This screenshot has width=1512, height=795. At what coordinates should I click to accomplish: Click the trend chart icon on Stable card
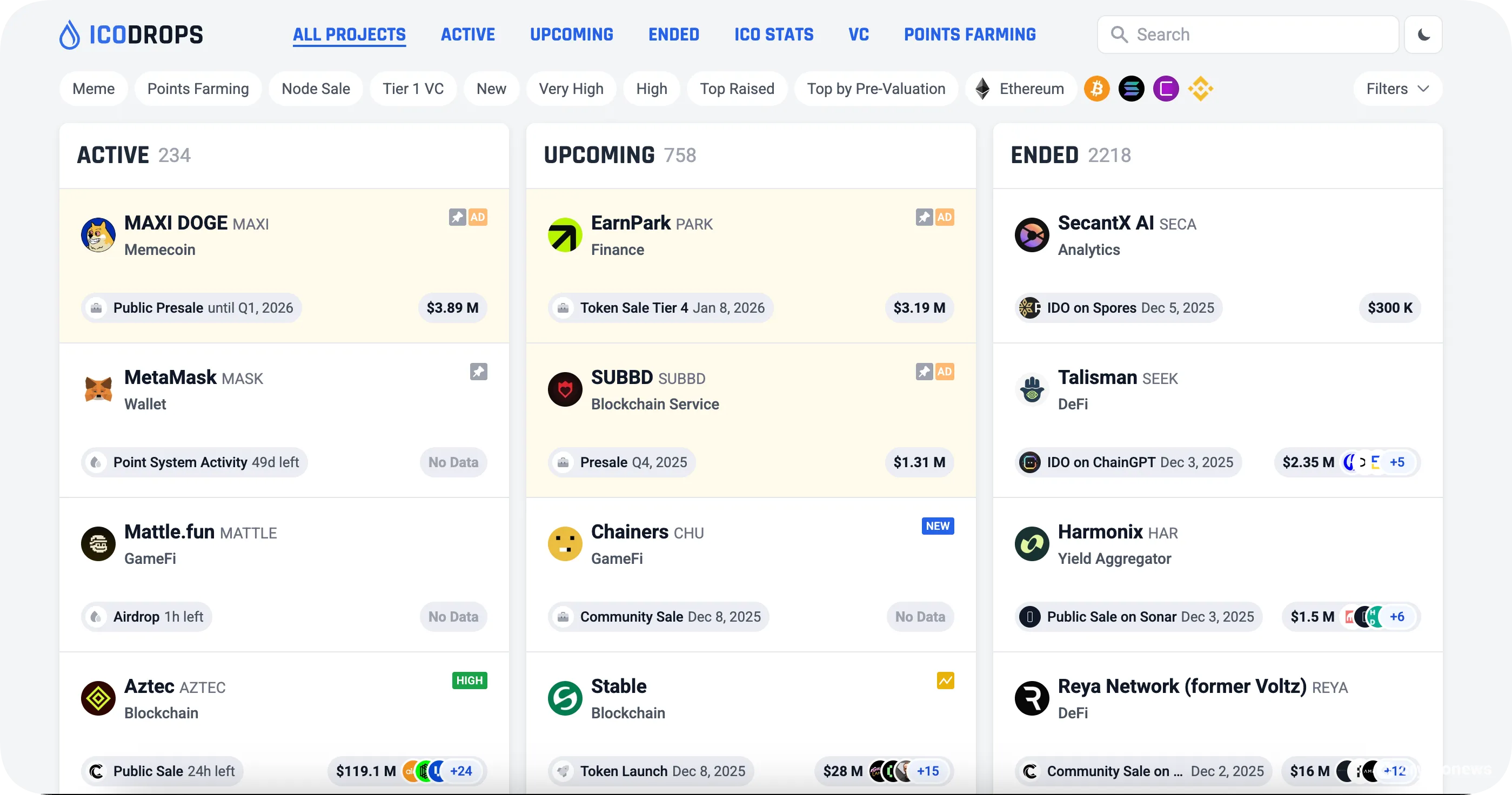tap(945, 681)
